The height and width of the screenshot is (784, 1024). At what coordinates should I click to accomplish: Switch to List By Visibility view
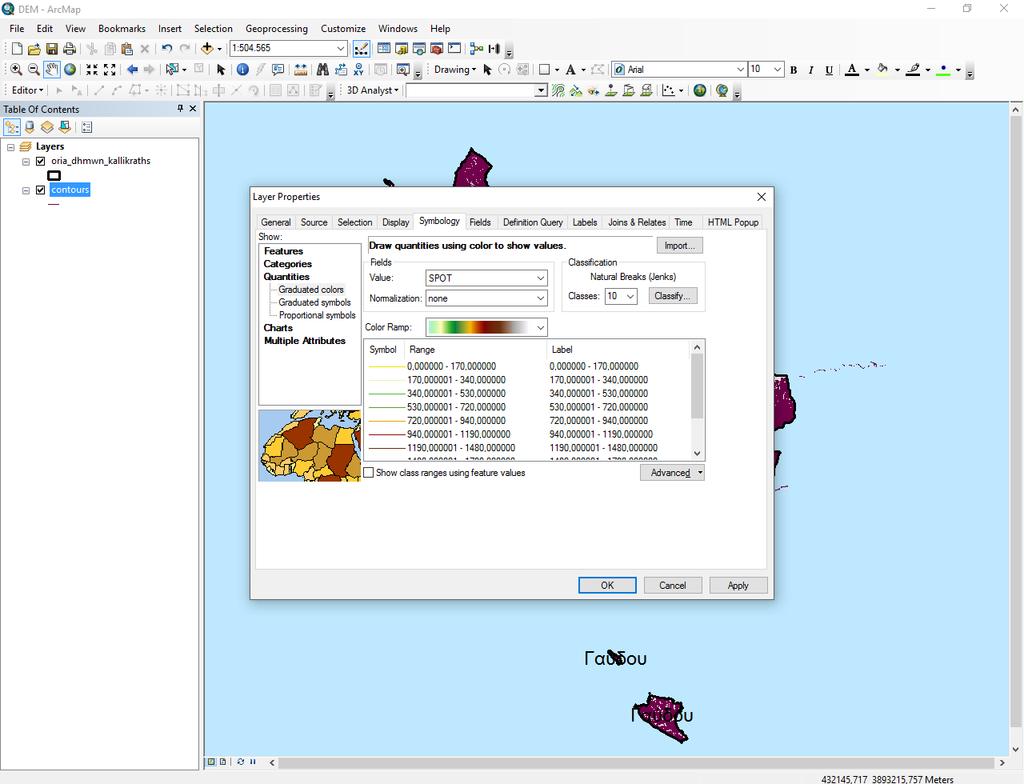(47, 127)
